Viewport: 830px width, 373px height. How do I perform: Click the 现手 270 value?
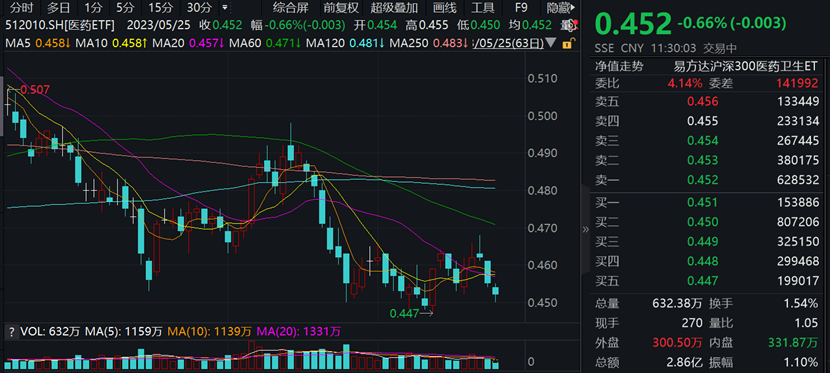[692, 323]
